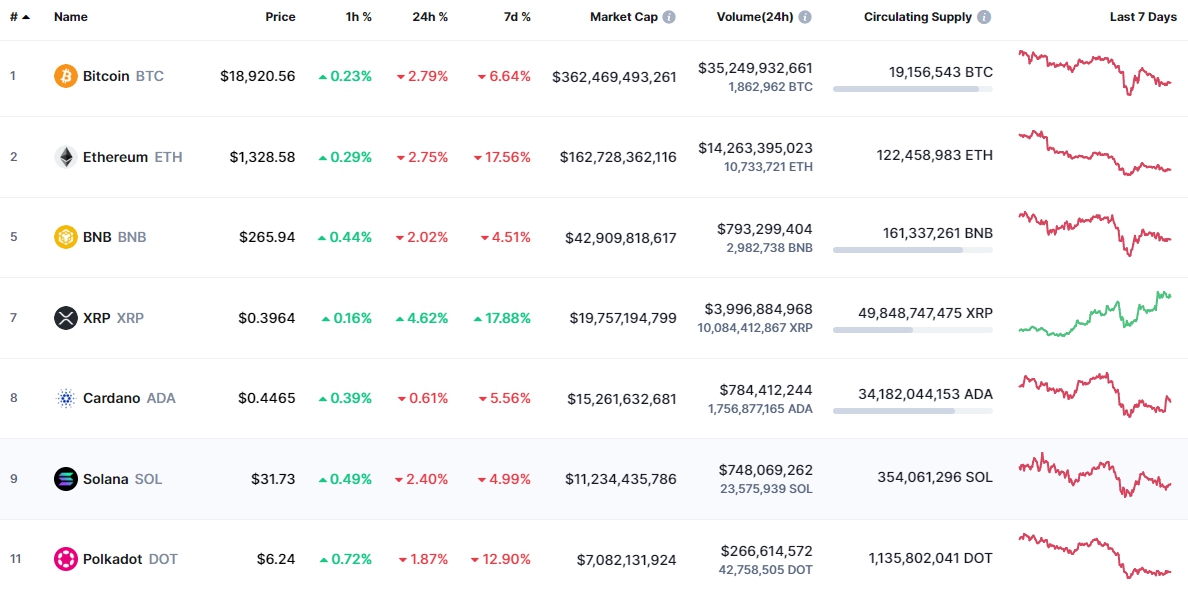This screenshot has width=1188, height=596.
Task: Click BNB circulating supply progress bar
Action: 912,250
